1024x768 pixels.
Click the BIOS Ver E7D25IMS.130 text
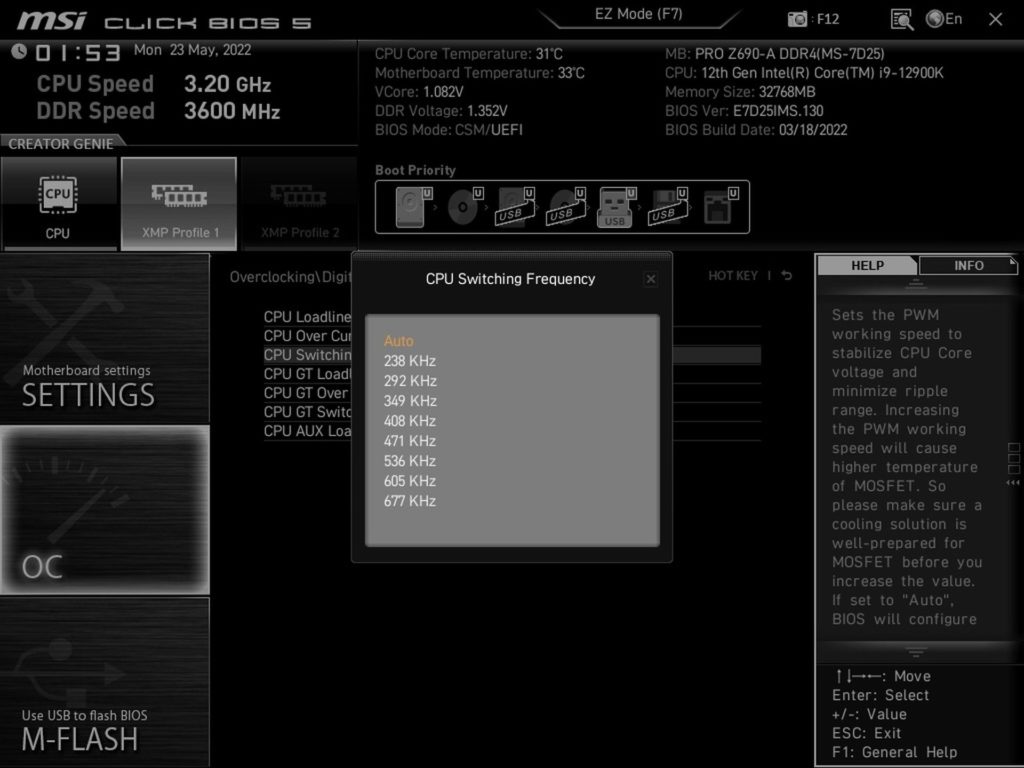[x=744, y=111]
